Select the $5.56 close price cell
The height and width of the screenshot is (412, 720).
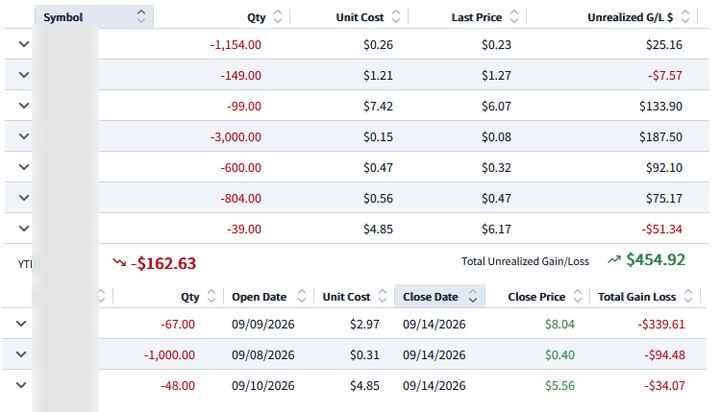pyautogui.click(x=560, y=386)
